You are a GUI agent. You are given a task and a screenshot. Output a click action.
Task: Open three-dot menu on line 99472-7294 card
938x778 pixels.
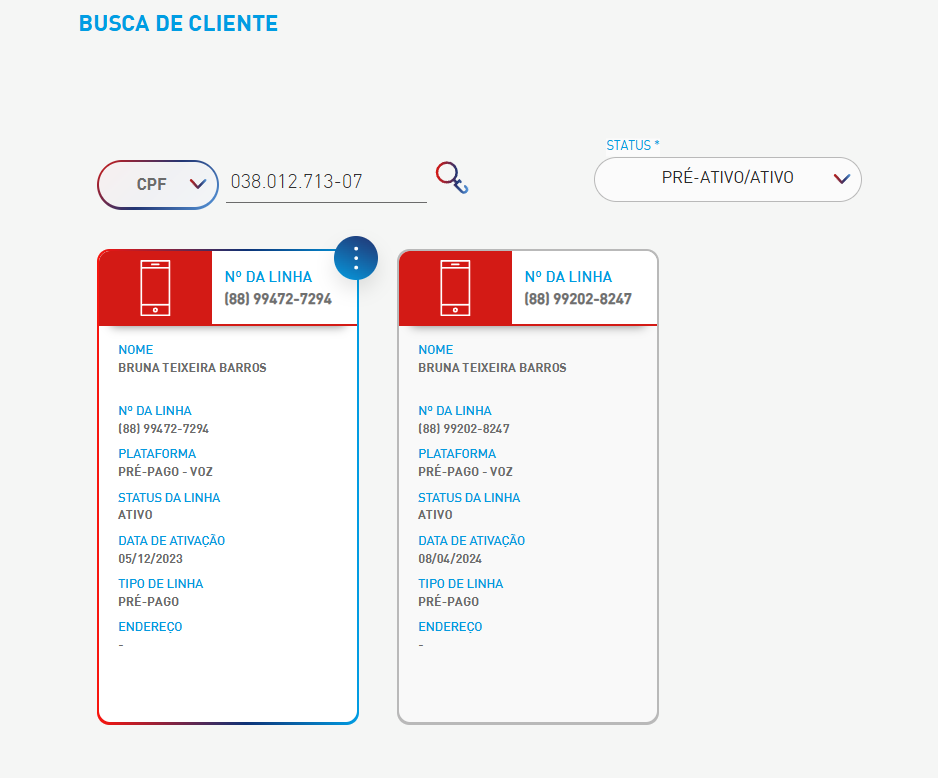coord(356,258)
